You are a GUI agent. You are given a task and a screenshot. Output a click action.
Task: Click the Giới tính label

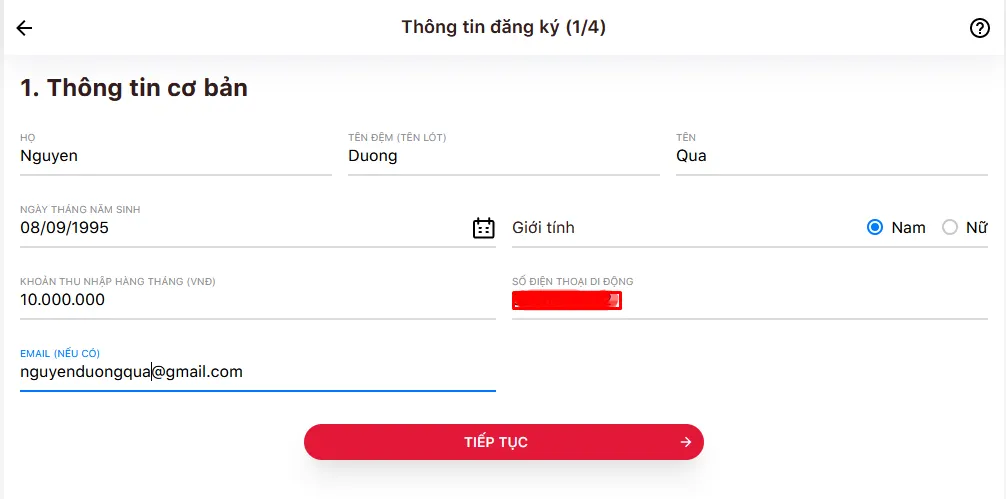click(543, 228)
